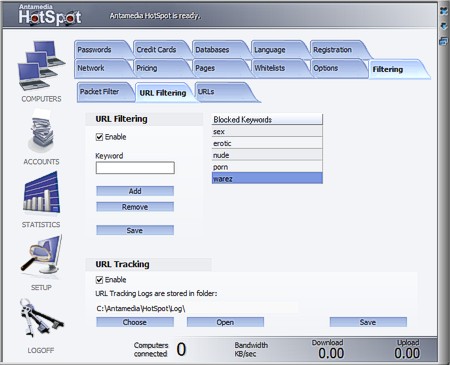Click the middle icon in right edge strip

click(444, 26)
